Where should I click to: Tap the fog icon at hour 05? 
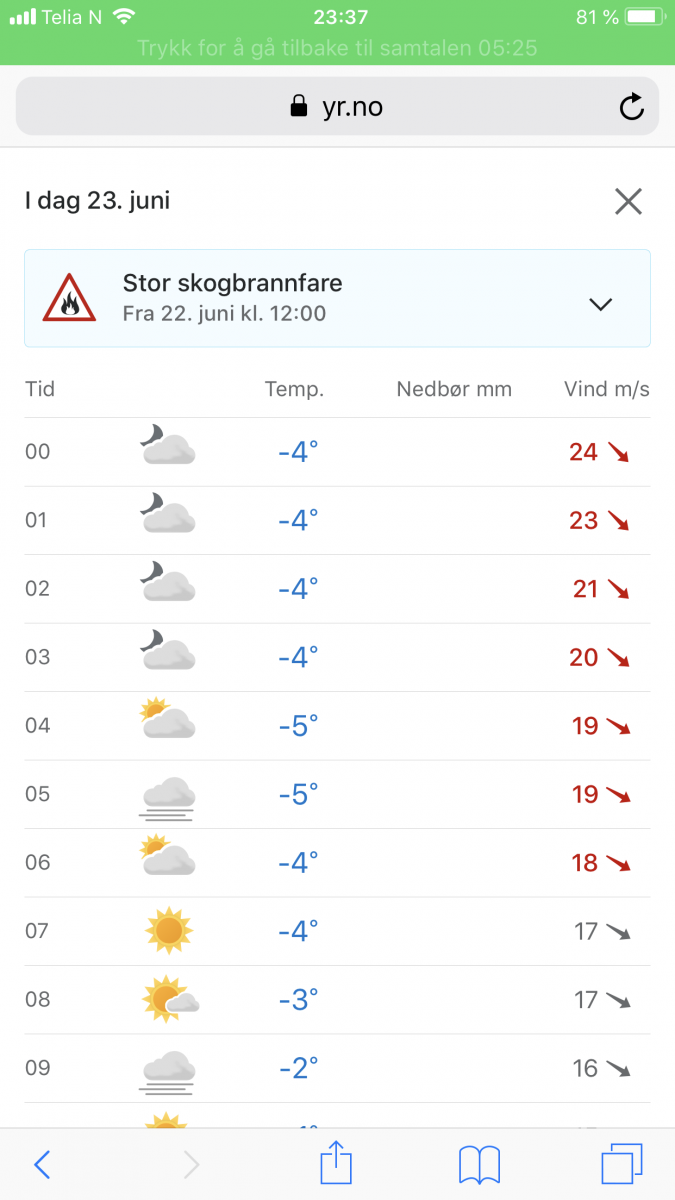[168, 796]
